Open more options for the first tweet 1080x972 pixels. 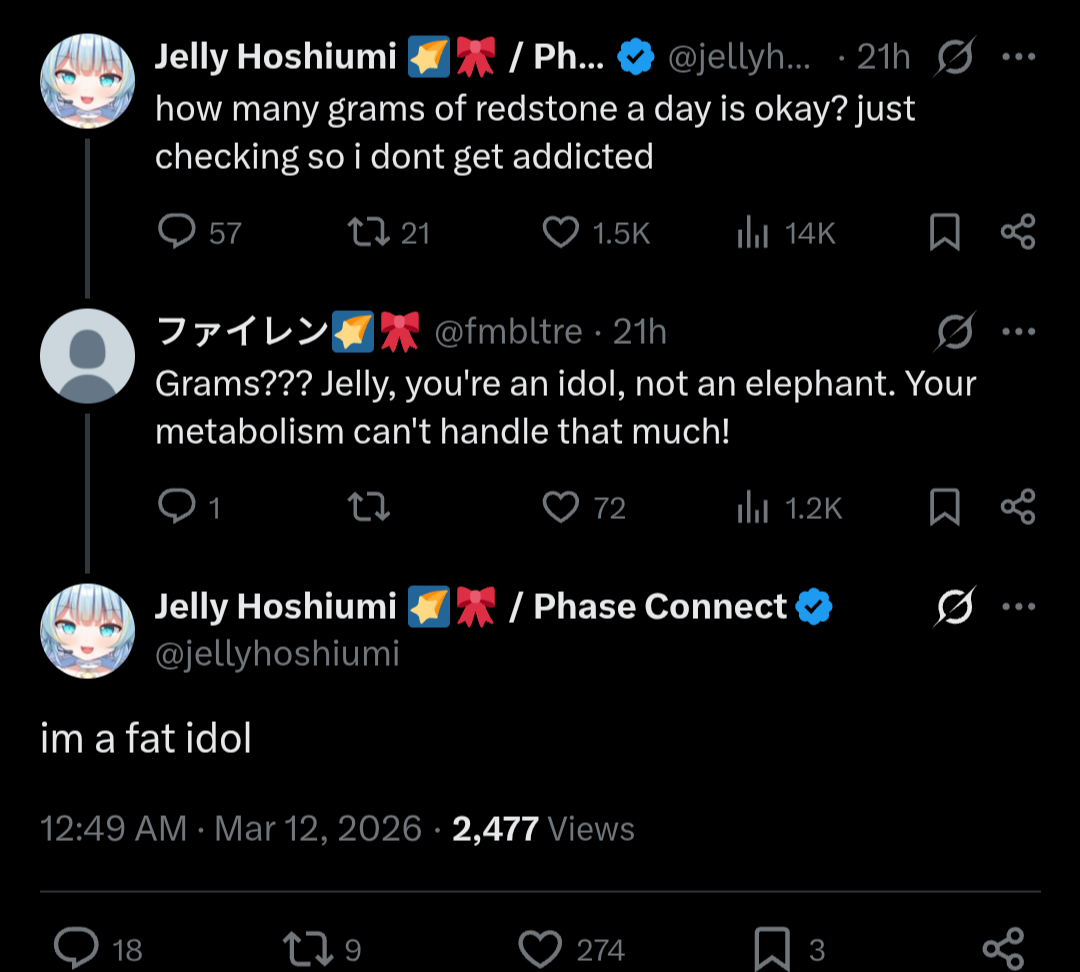(x=1018, y=58)
